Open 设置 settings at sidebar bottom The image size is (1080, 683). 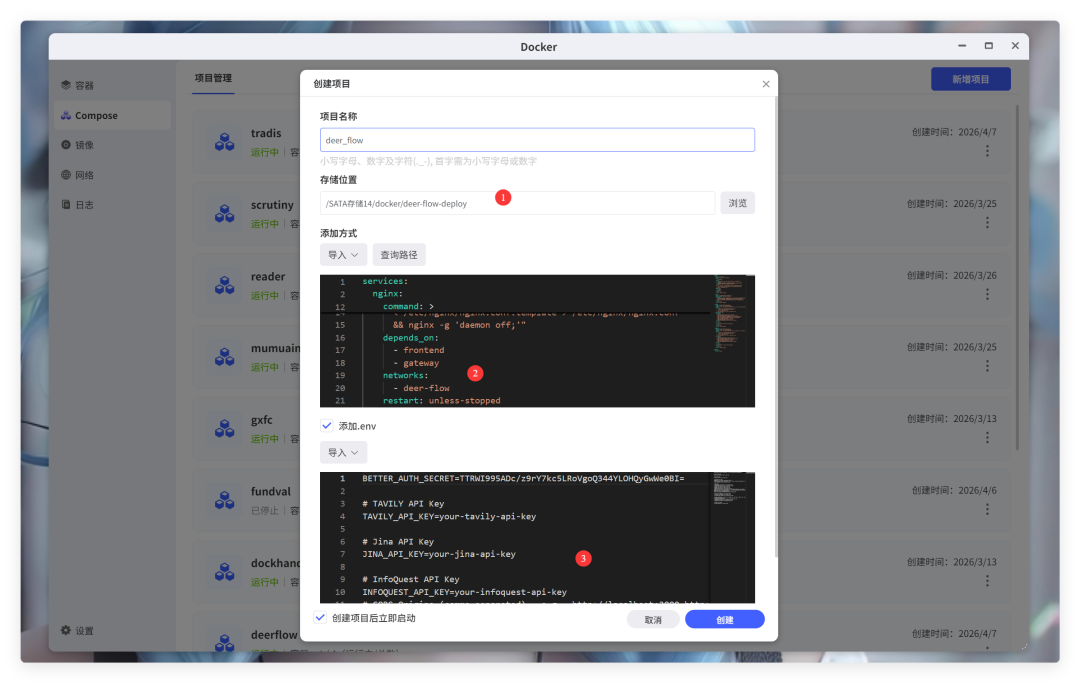(x=77, y=631)
